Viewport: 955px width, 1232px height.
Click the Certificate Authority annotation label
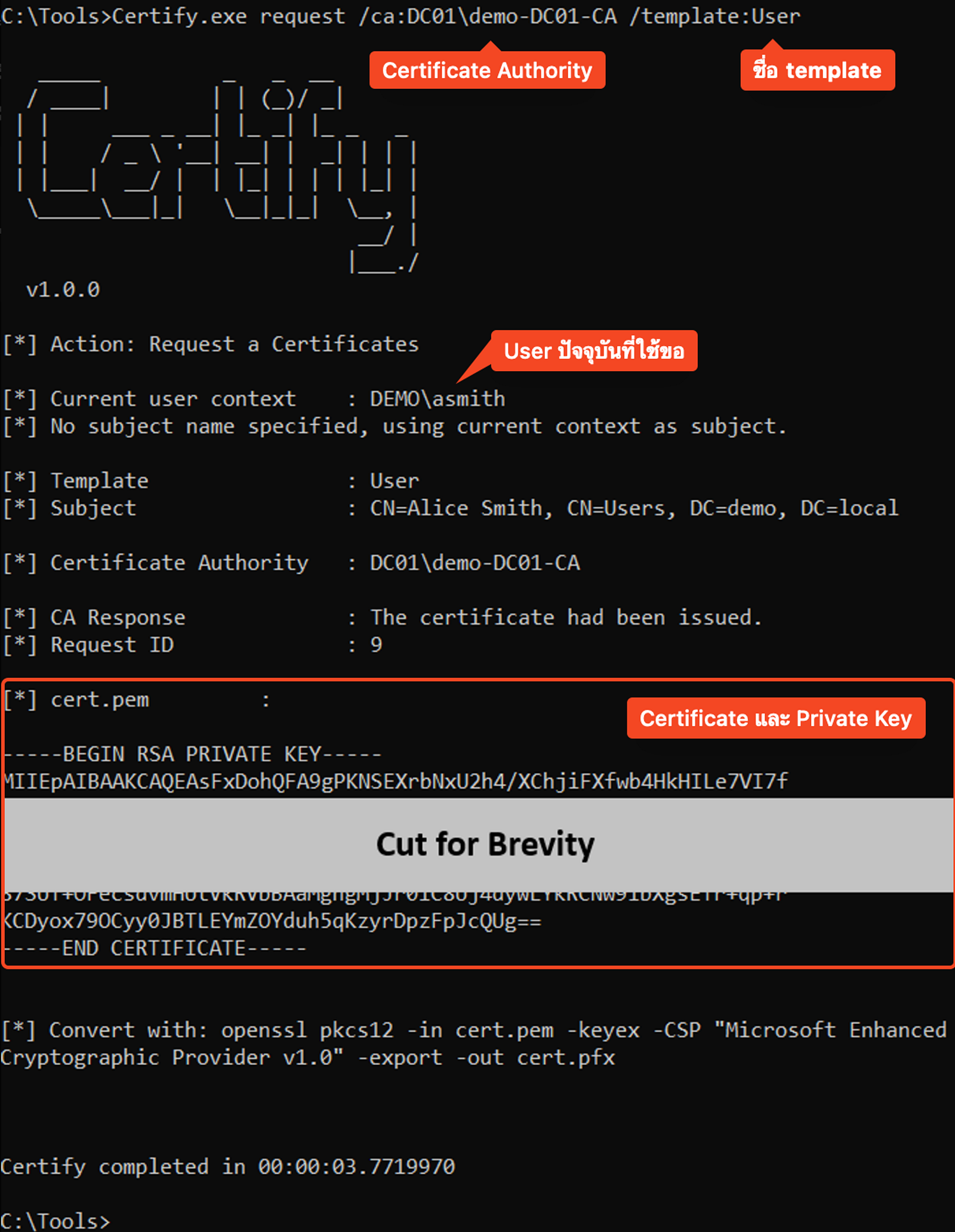point(486,70)
